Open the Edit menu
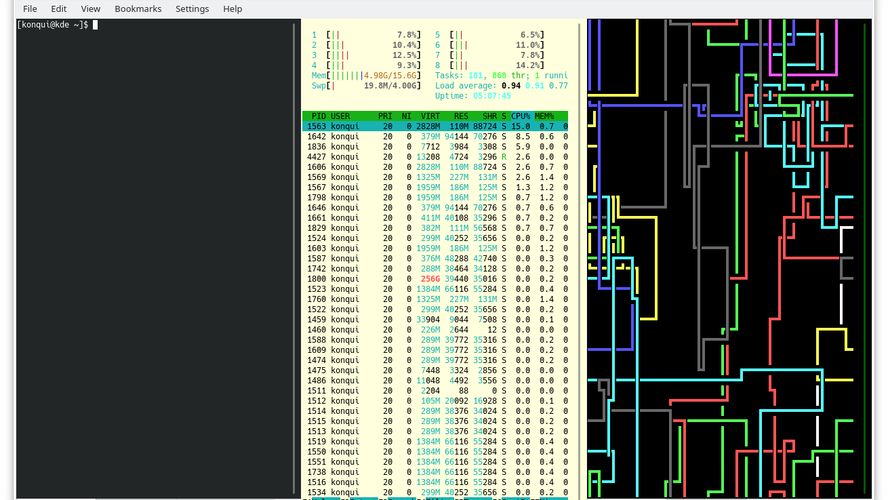 tap(59, 9)
